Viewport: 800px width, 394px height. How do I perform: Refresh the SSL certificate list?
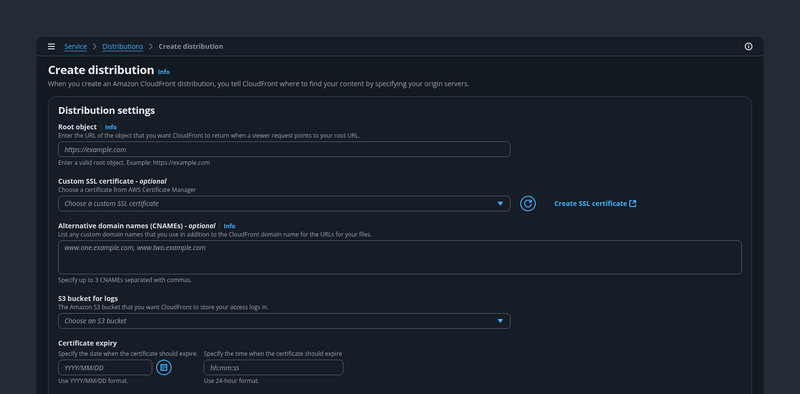coord(528,204)
